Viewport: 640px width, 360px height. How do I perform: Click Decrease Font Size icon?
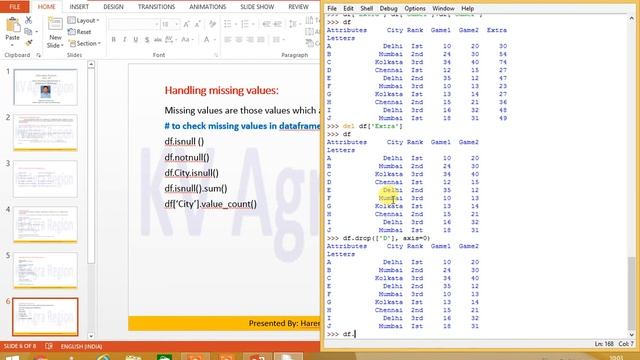click(197, 24)
